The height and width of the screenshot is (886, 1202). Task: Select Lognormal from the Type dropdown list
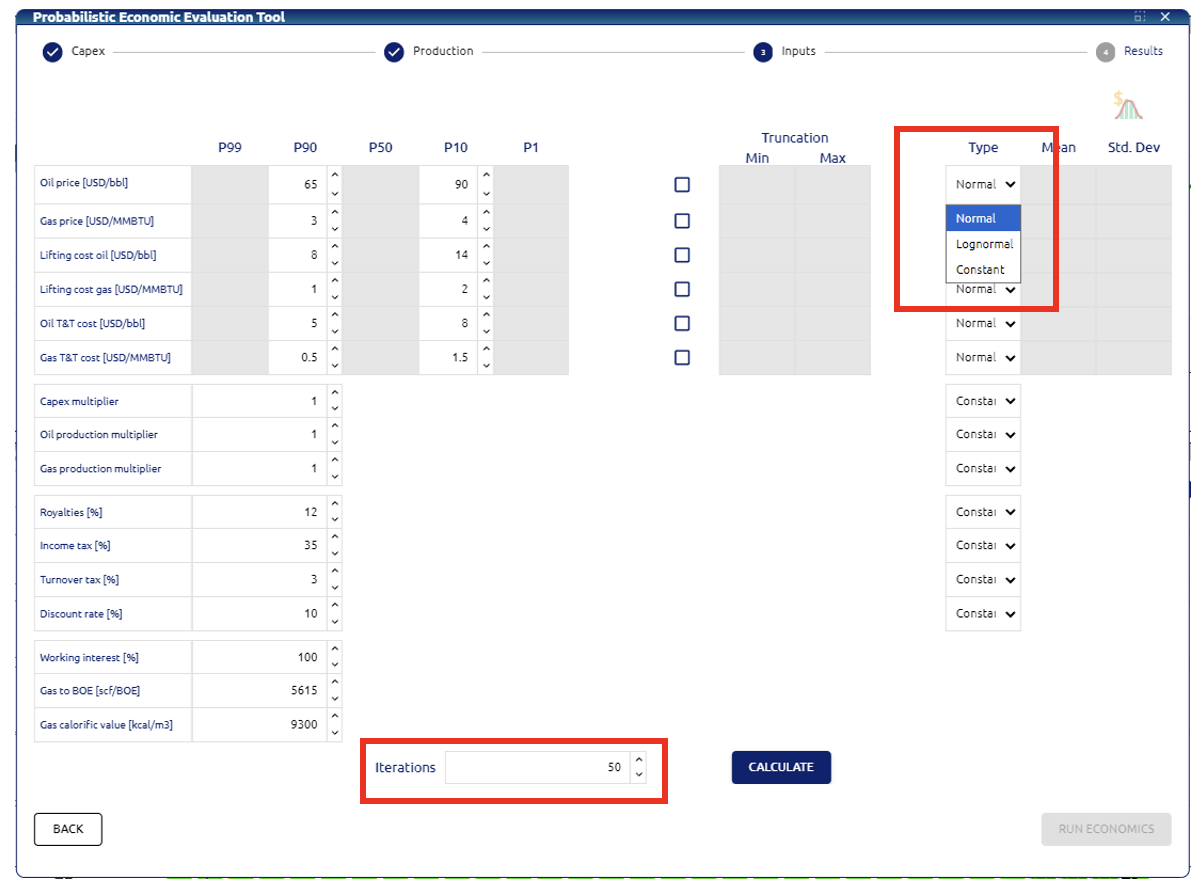pyautogui.click(x=983, y=244)
